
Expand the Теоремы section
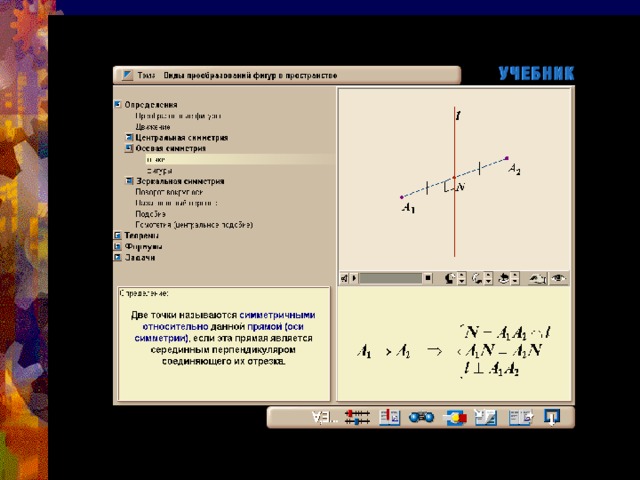(118, 236)
